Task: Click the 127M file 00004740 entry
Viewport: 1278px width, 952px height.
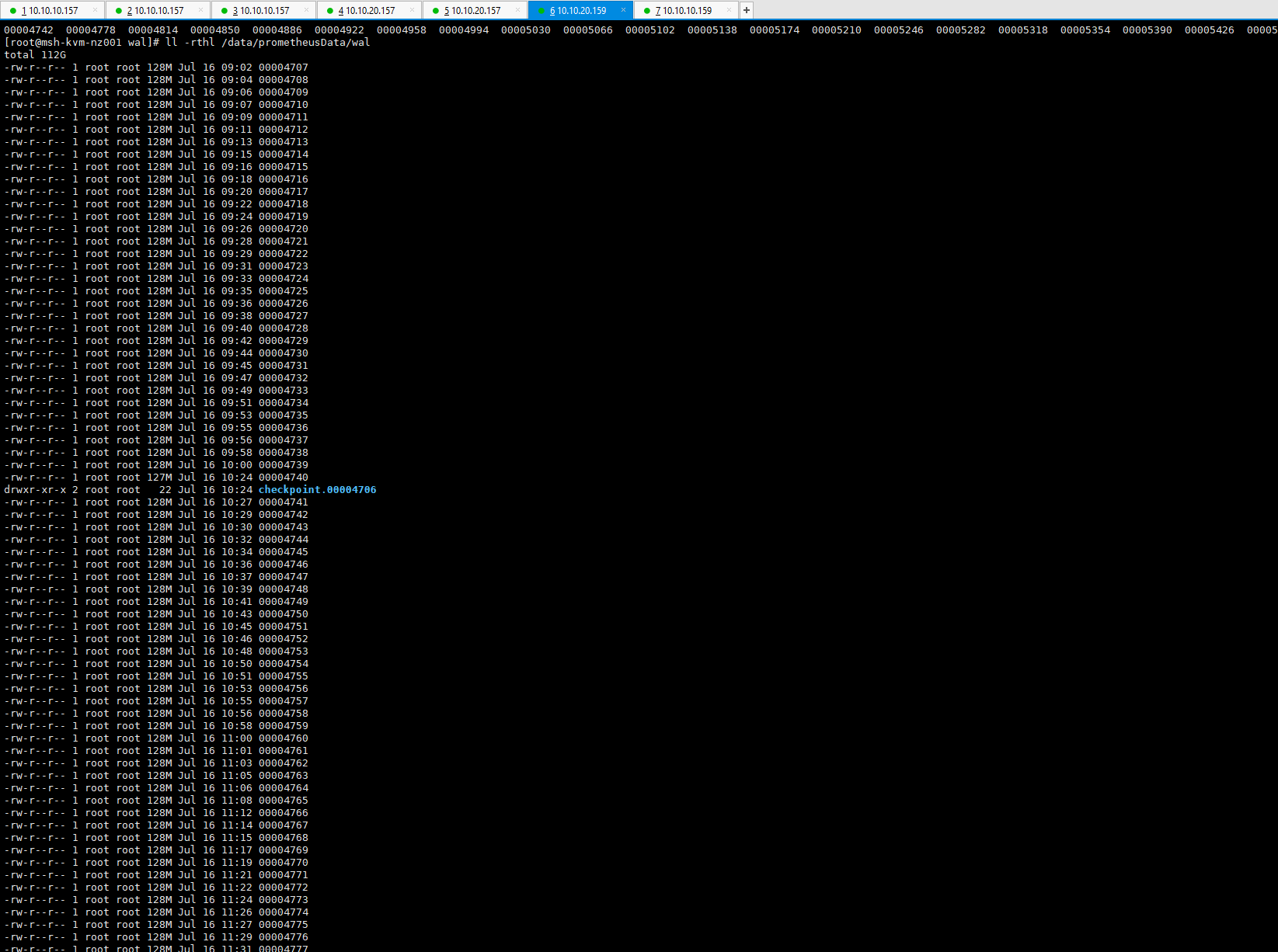Action: tap(283, 478)
